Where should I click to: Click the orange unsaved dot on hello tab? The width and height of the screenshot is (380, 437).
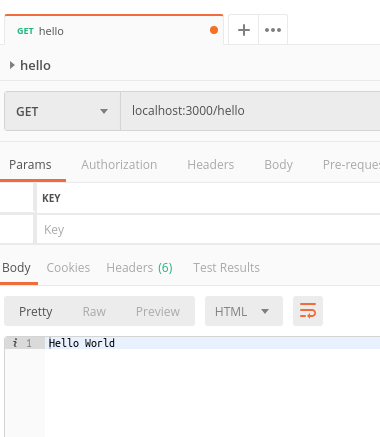pos(214,30)
